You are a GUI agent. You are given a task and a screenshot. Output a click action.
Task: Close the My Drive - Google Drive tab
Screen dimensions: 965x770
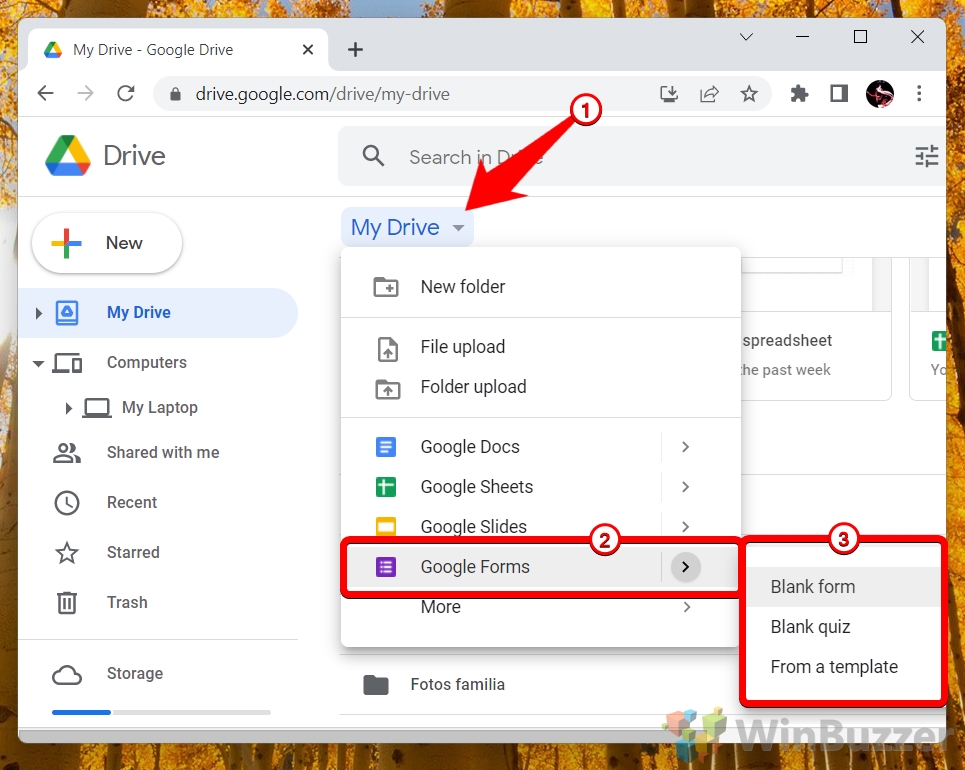[x=308, y=49]
